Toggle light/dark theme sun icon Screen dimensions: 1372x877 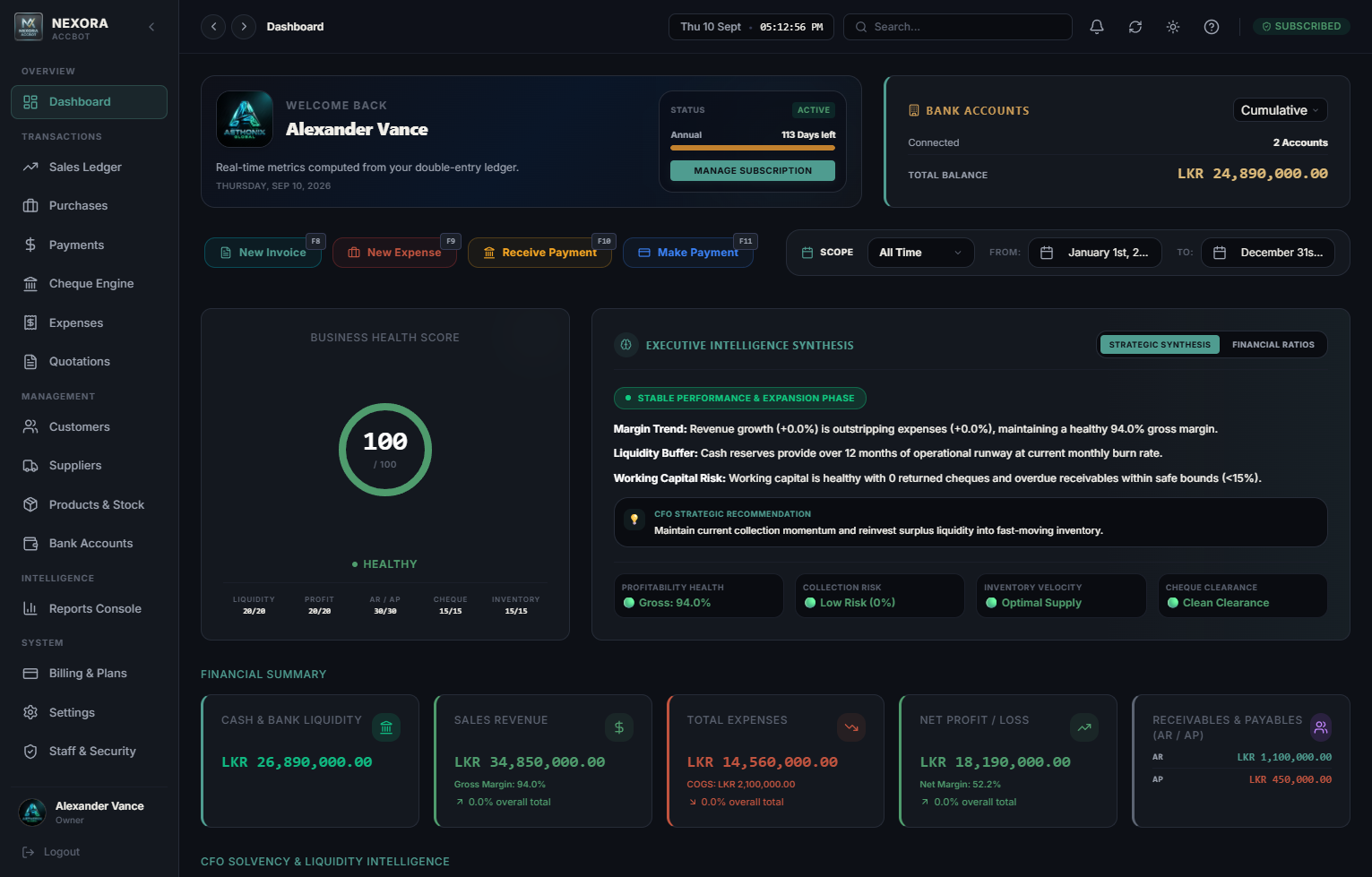click(x=1173, y=27)
